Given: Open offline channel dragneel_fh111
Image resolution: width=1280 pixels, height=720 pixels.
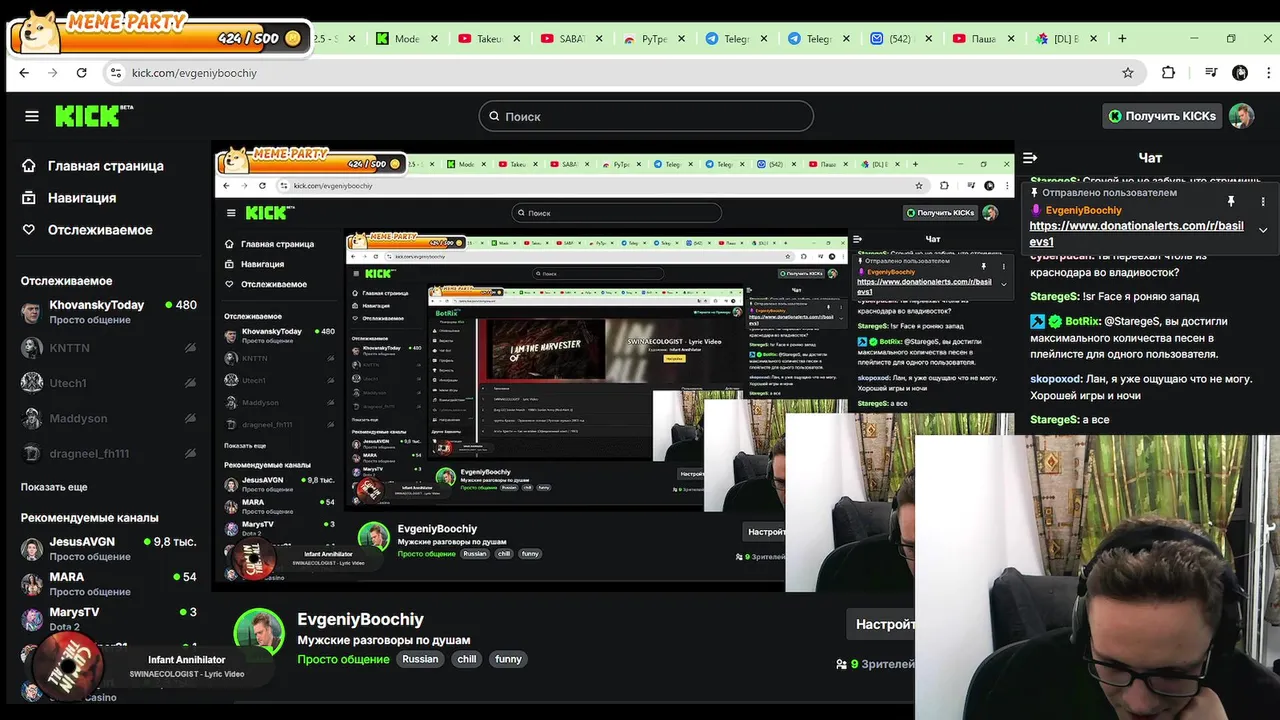Looking at the screenshot, I should pyautogui.click(x=108, y=453).
